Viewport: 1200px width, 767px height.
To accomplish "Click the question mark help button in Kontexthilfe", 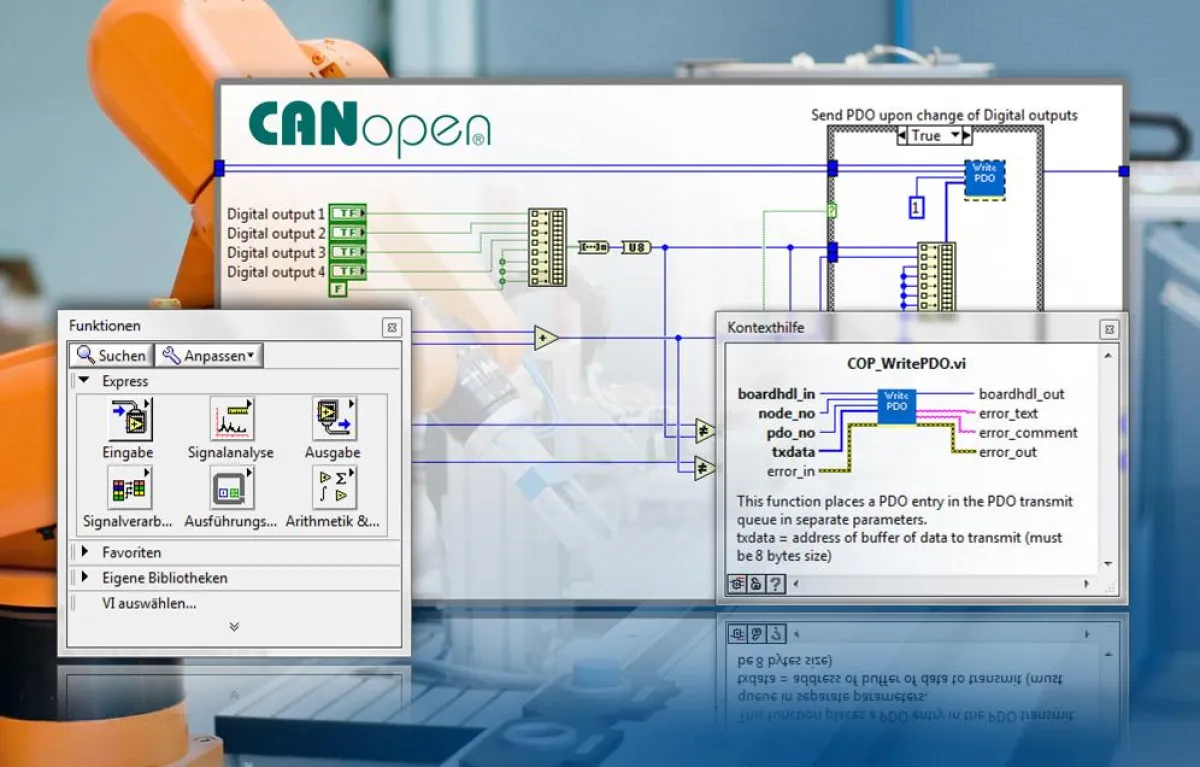I will [x=777, y=583].
